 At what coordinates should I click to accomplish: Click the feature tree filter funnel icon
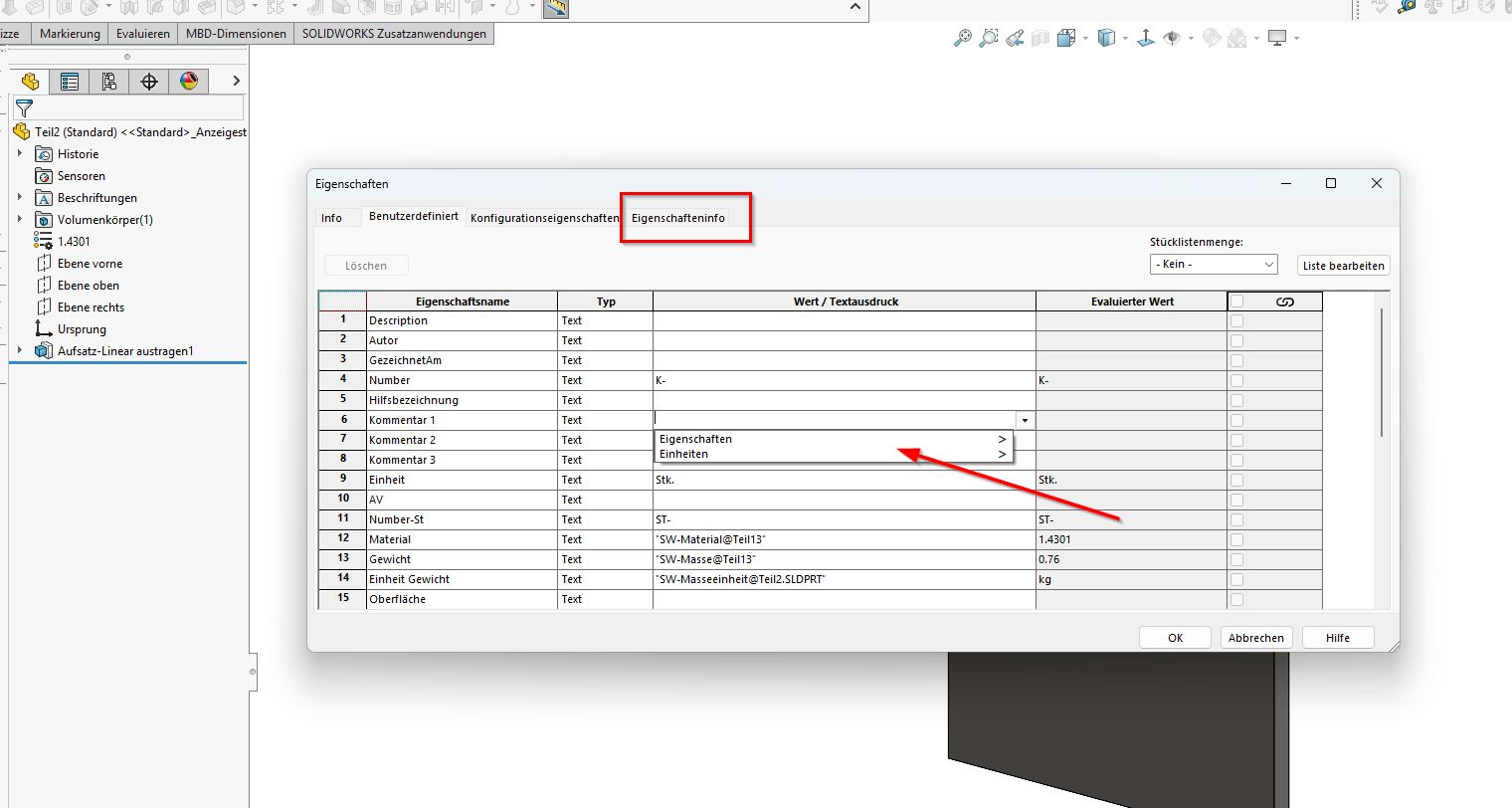[x=25, y=108]
